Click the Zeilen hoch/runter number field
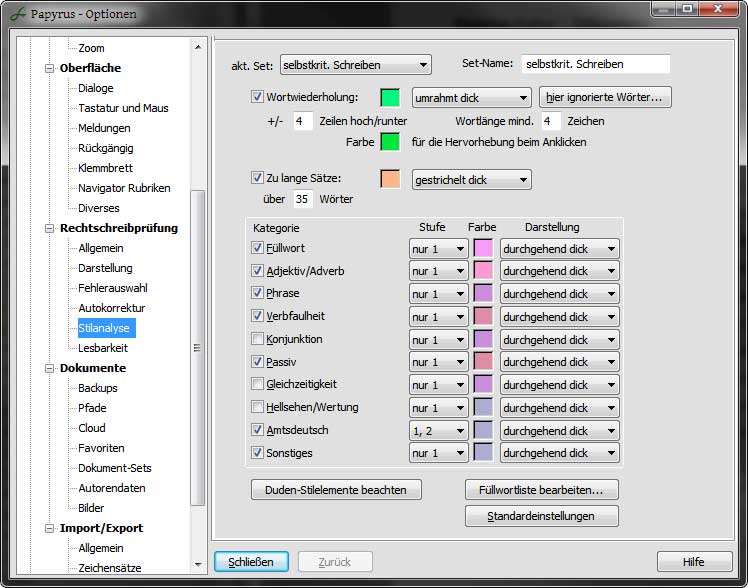The height and width of the screenshot is (588, 748). [x=302, y=121]
